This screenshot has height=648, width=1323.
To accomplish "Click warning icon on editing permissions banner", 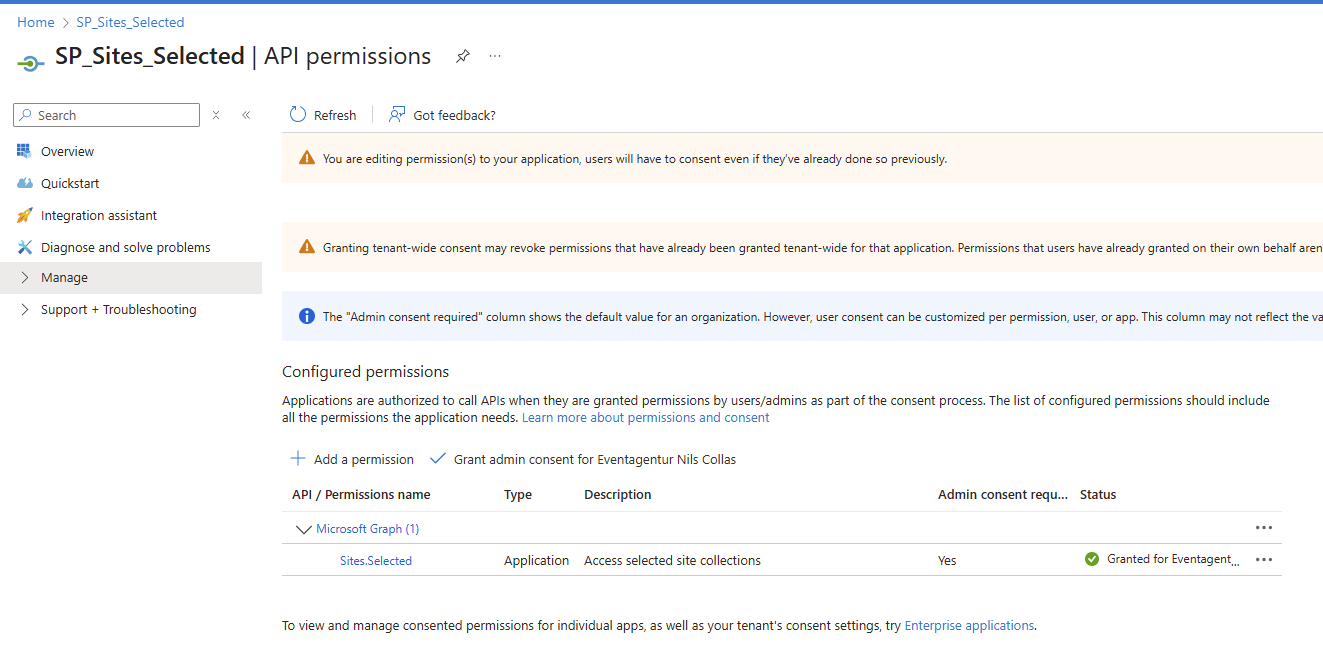I will tap(307, 158).
